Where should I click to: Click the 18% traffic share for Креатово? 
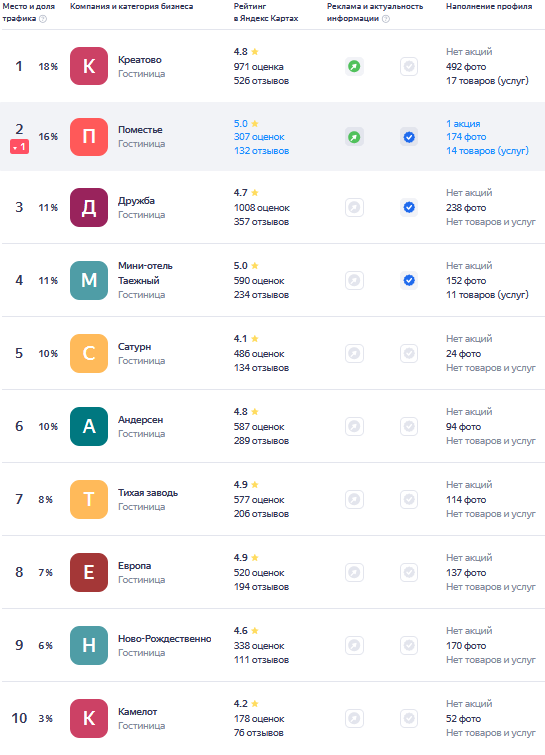tap(48, 66)
